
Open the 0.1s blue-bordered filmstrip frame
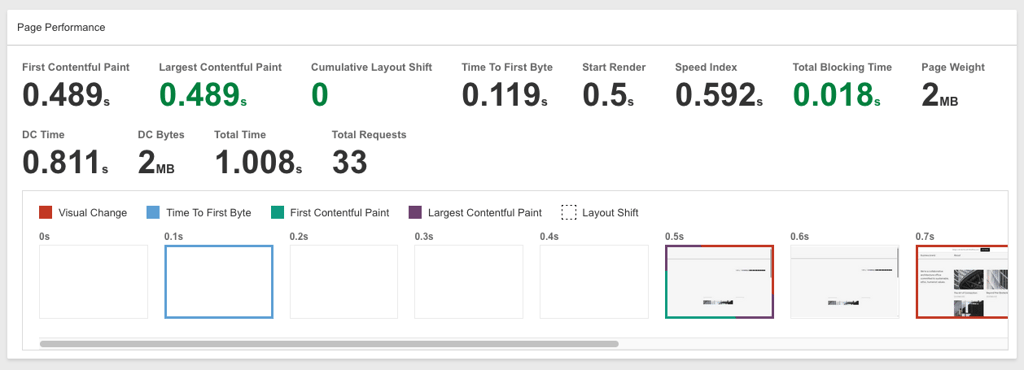click(x=219, y=282)
